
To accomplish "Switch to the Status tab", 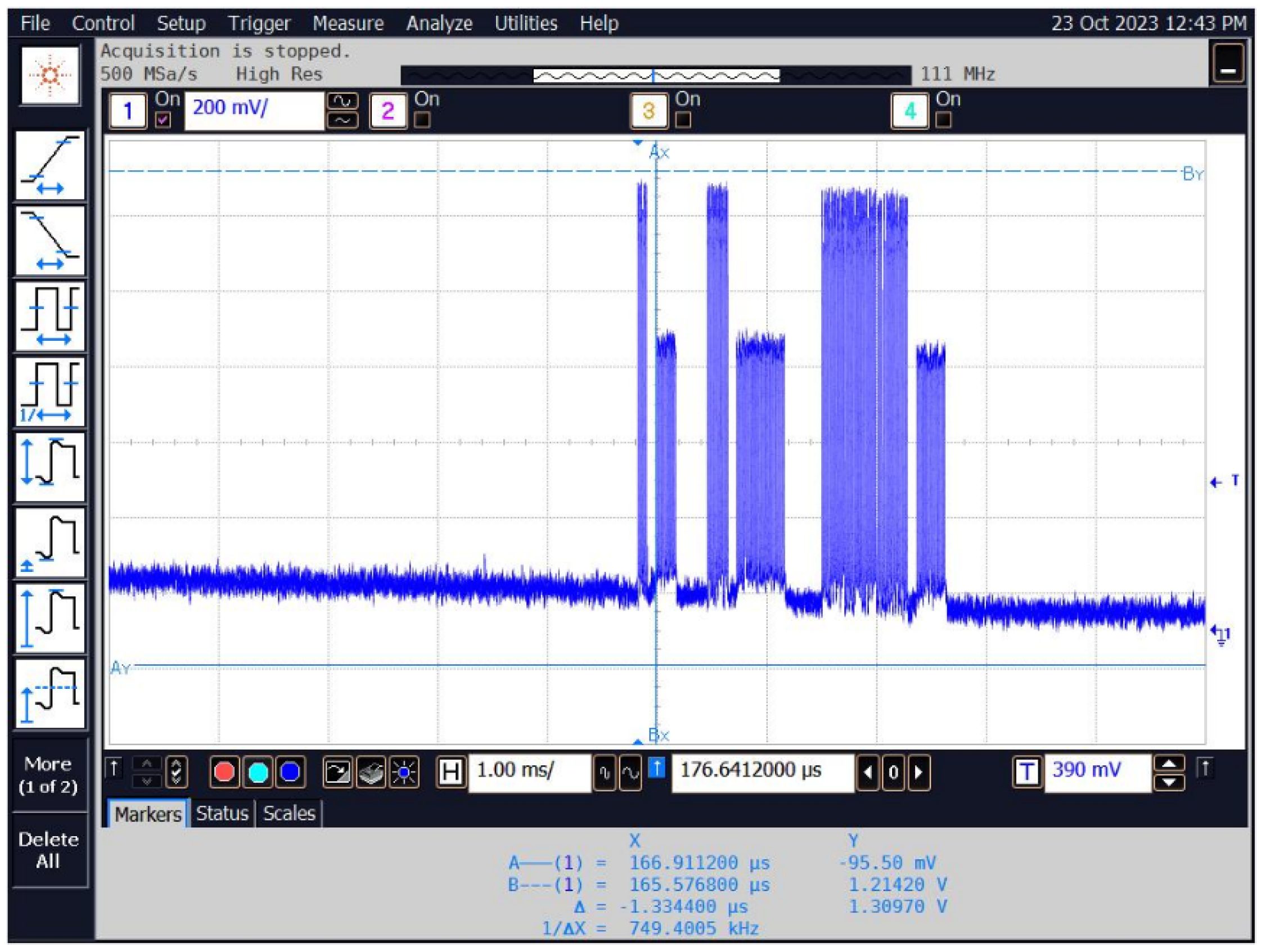I will (x=222, y=814).
